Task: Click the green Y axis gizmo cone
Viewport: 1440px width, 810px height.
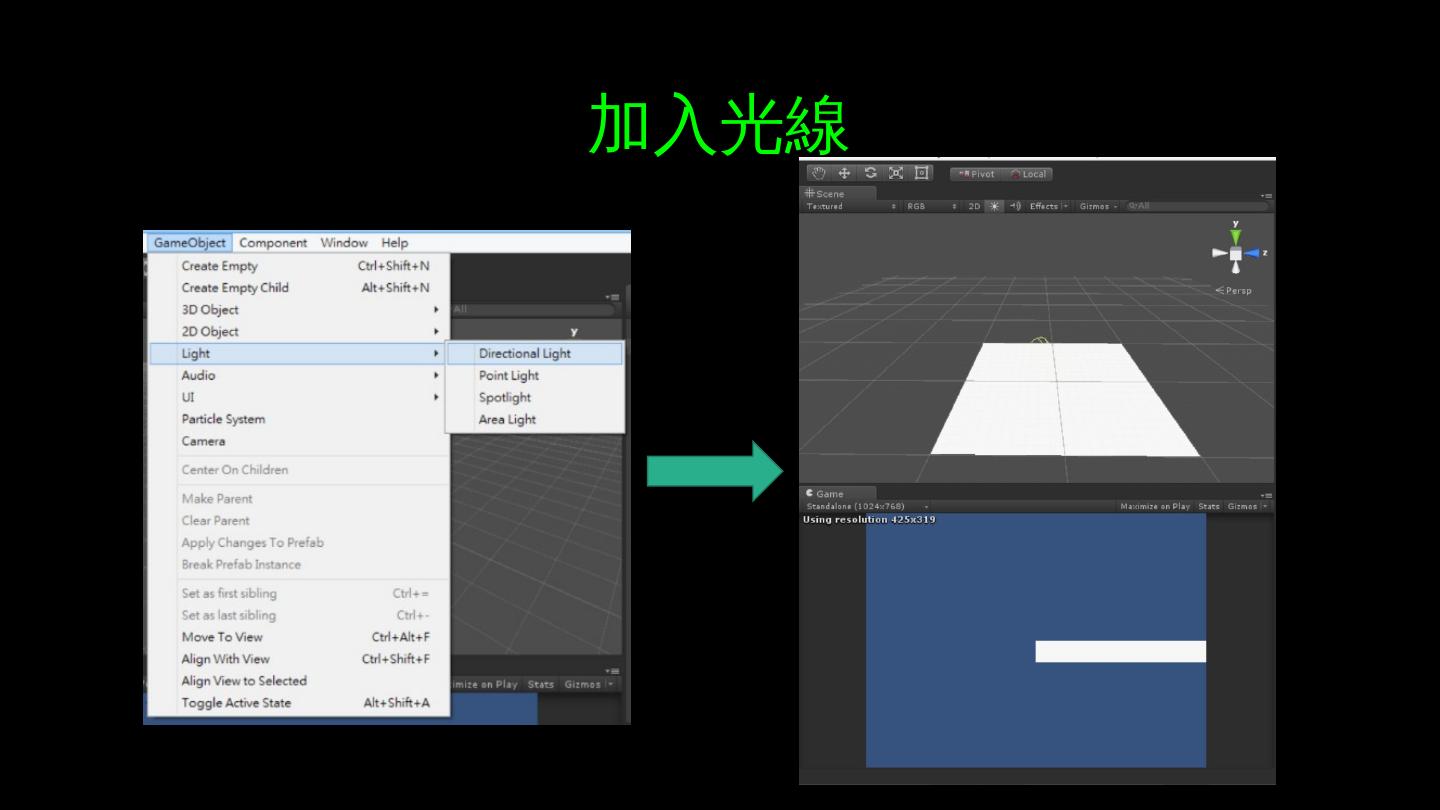Action: [x=1236, y=236]
